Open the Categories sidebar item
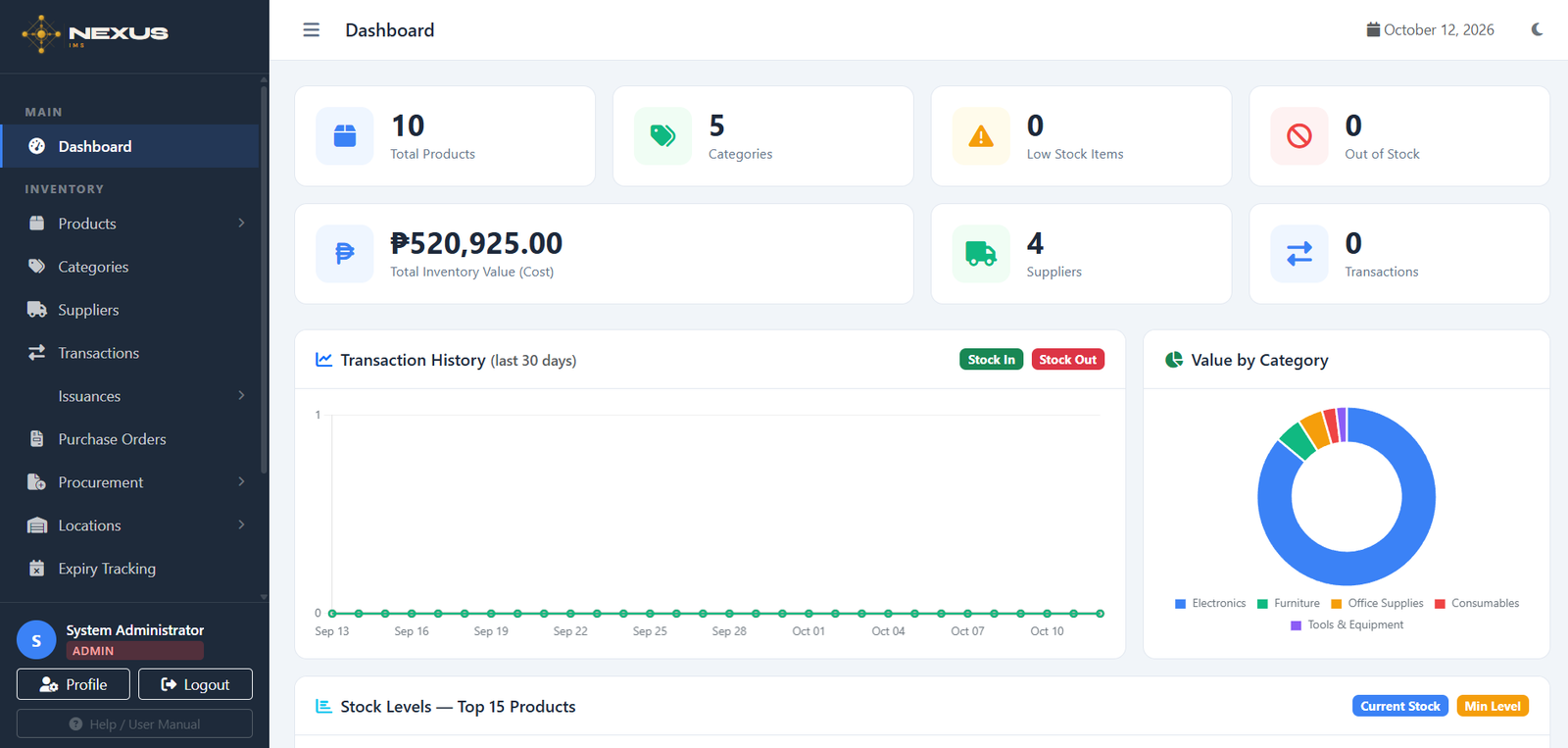 click(129, 267)
